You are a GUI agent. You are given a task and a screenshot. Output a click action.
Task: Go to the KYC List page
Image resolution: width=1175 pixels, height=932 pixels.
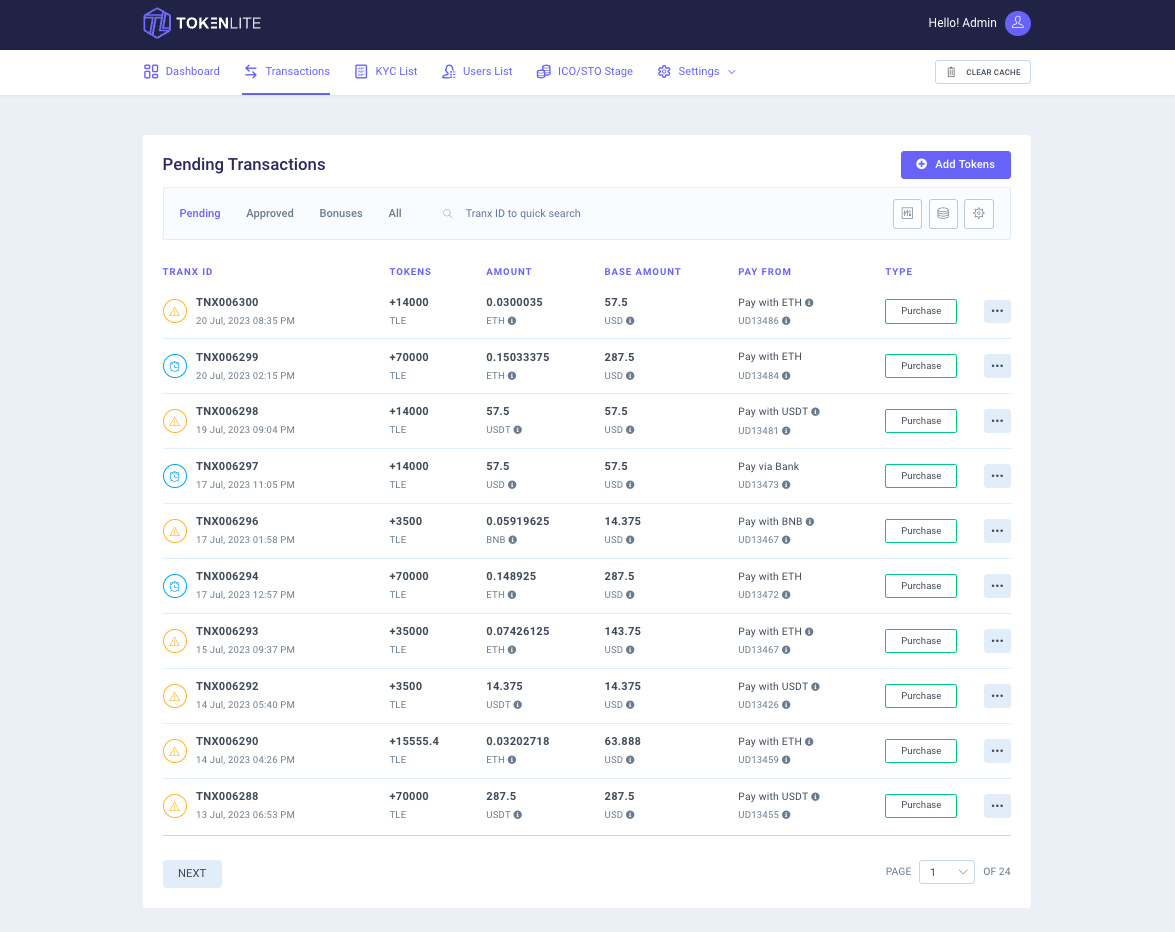point(386,71)
